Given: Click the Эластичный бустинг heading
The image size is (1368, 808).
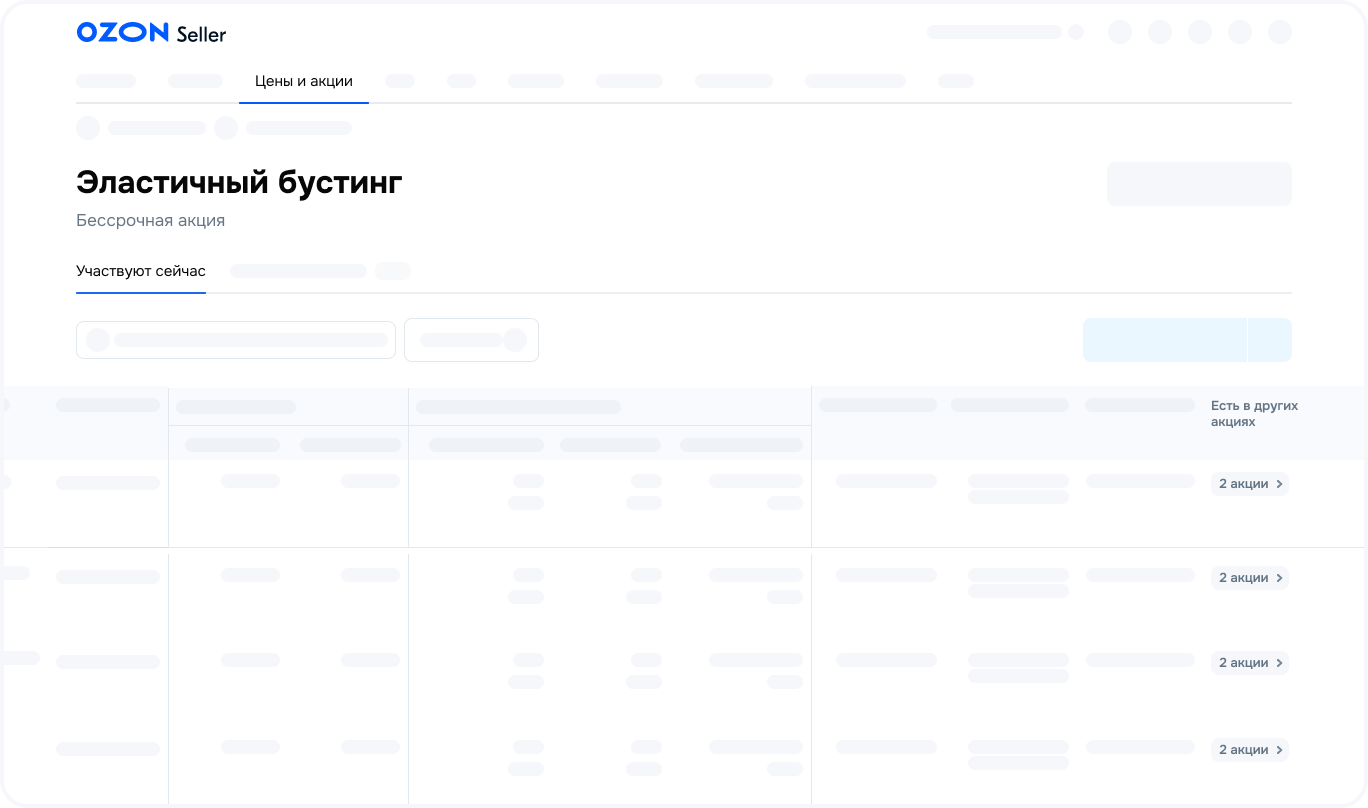Looking at the screenshot, I should coord(239,183).
